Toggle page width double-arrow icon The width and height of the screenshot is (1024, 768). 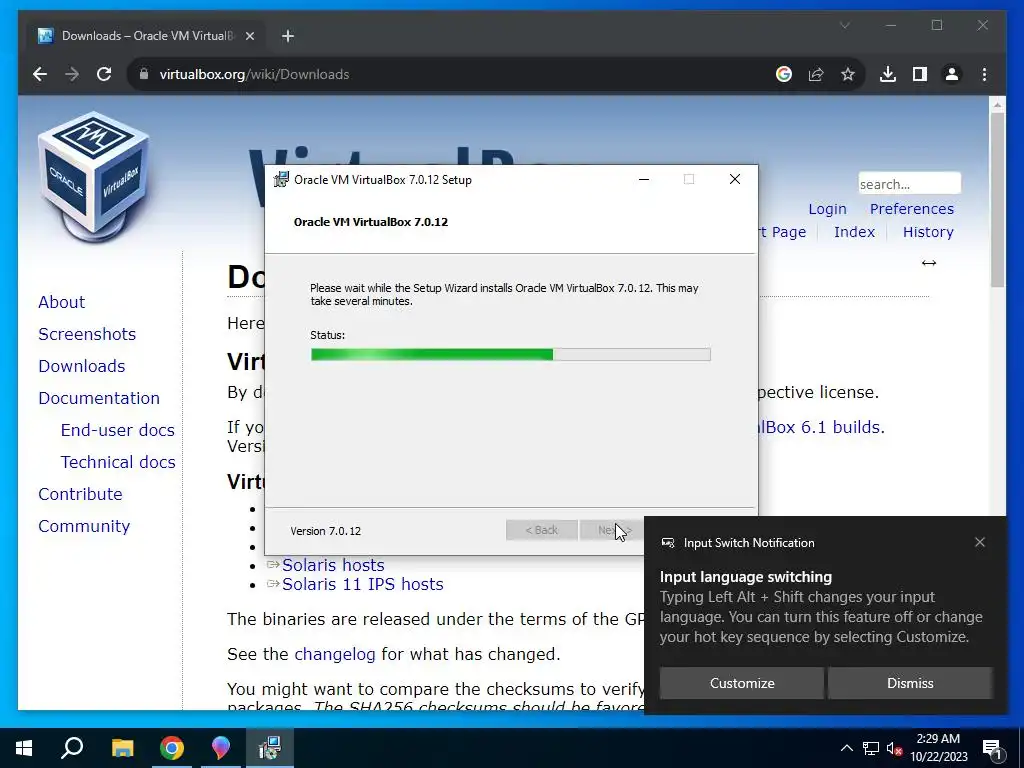[x=929, y=263]
